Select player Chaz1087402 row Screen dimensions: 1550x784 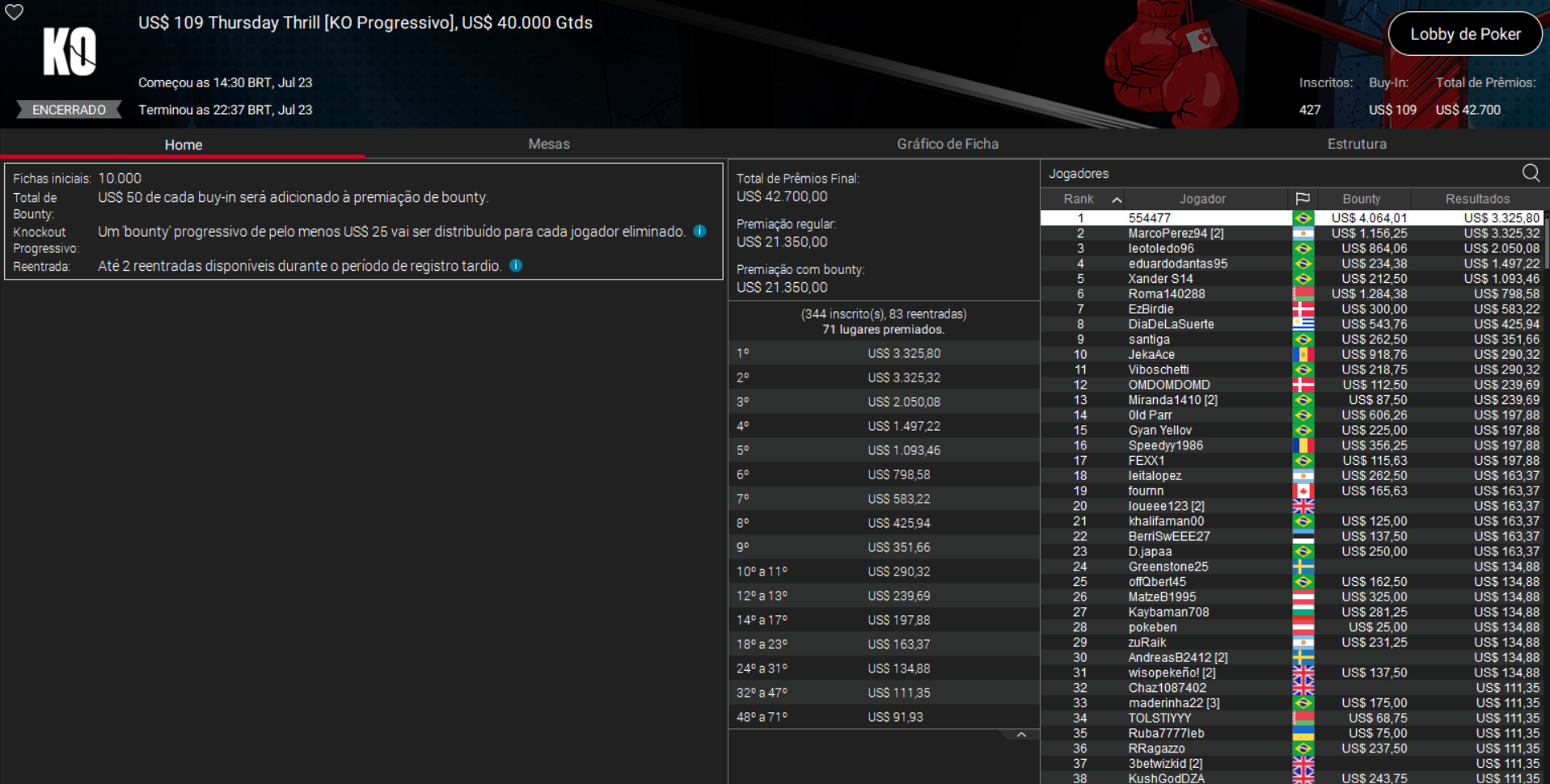pyautogui.click(x=1291, y=688)
